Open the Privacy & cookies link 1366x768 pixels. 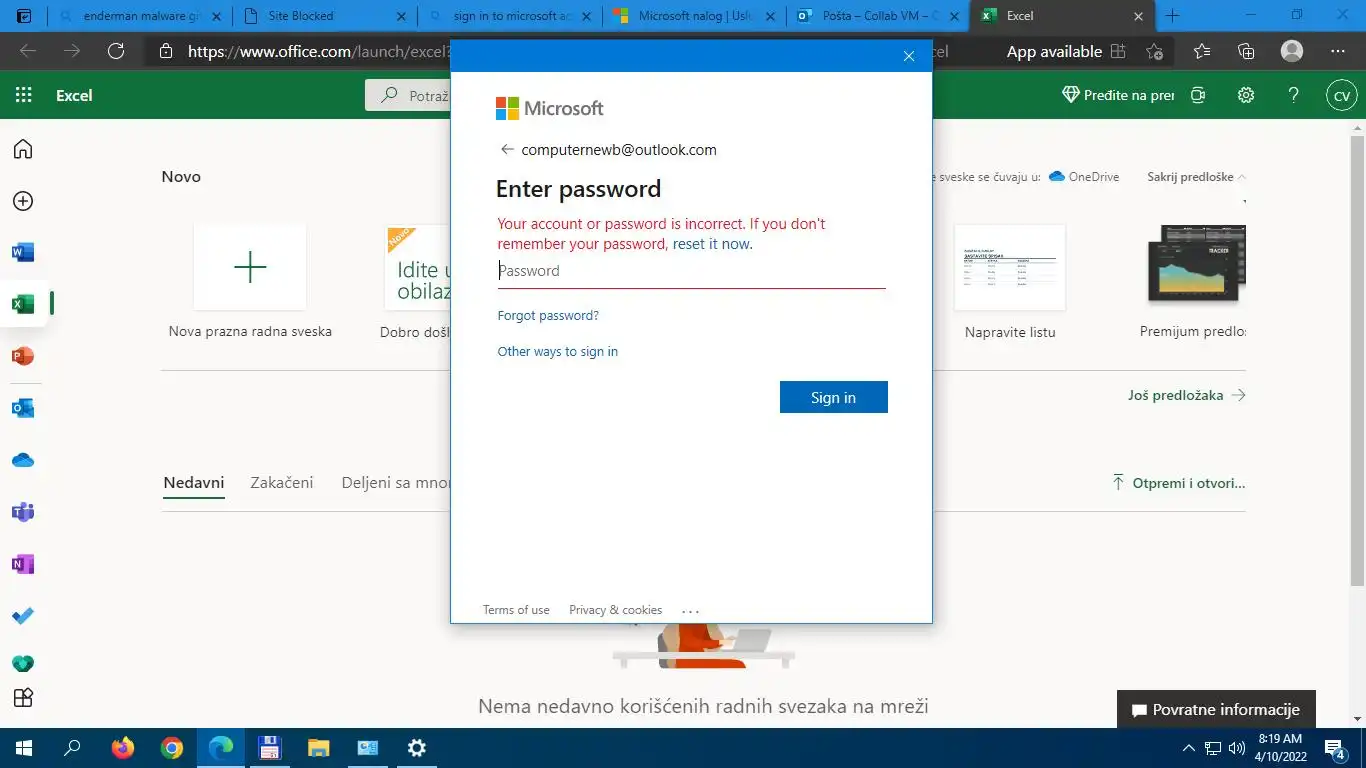click(615, 610)
